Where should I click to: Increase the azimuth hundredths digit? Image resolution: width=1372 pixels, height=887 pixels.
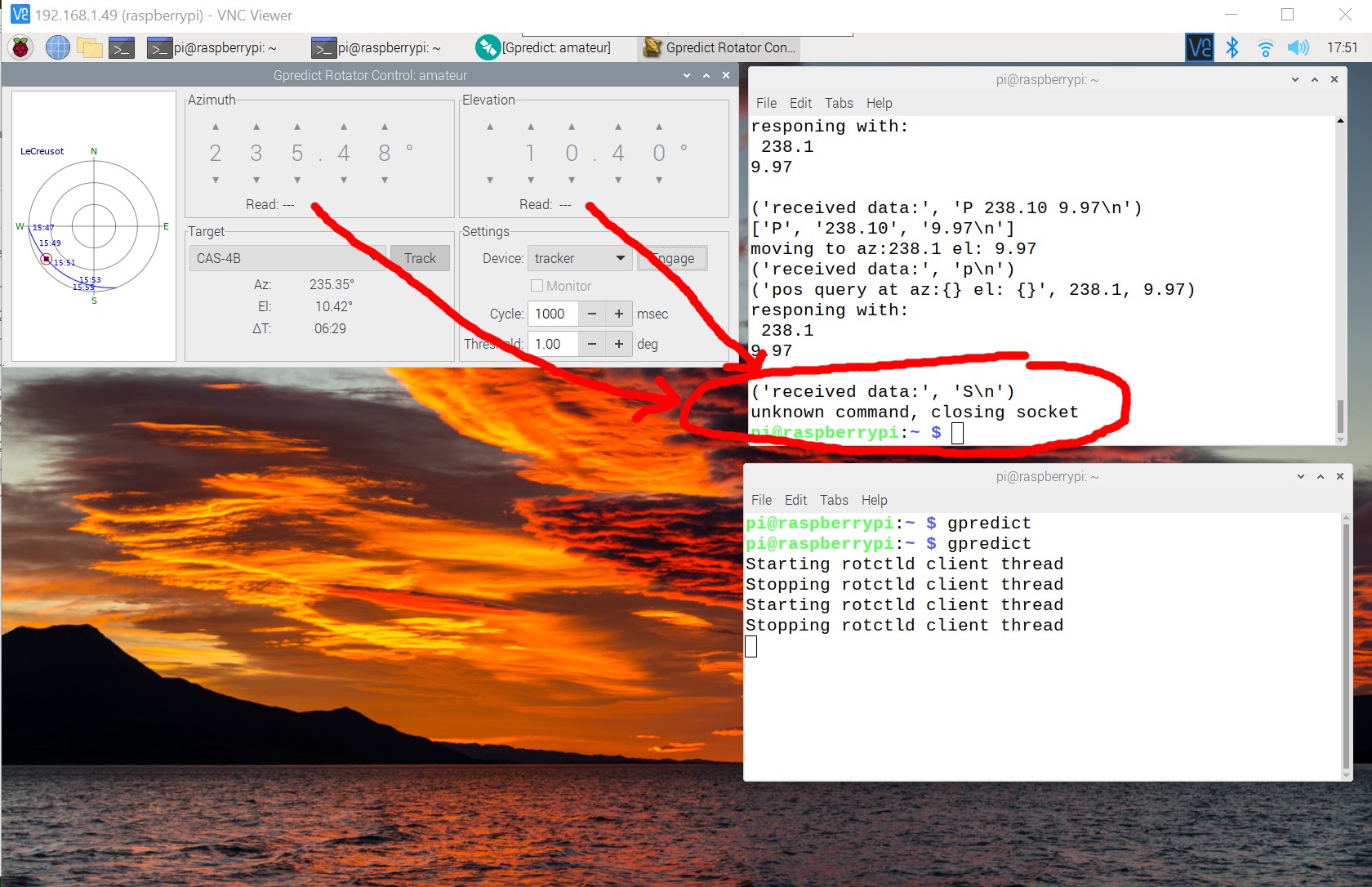coord(385,127)
